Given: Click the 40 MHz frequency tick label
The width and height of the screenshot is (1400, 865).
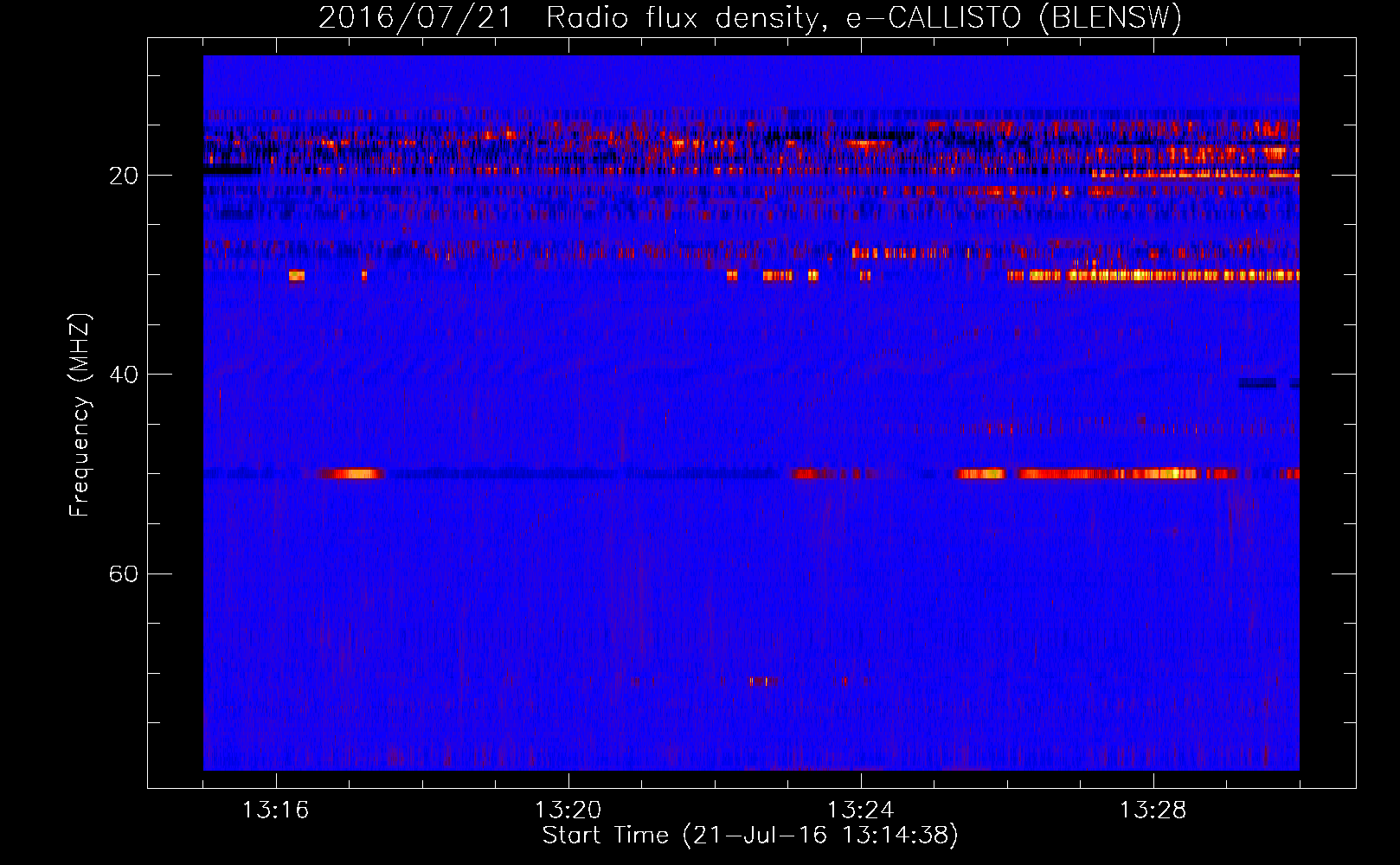Looking at the screenshot, I should point(123,375).
